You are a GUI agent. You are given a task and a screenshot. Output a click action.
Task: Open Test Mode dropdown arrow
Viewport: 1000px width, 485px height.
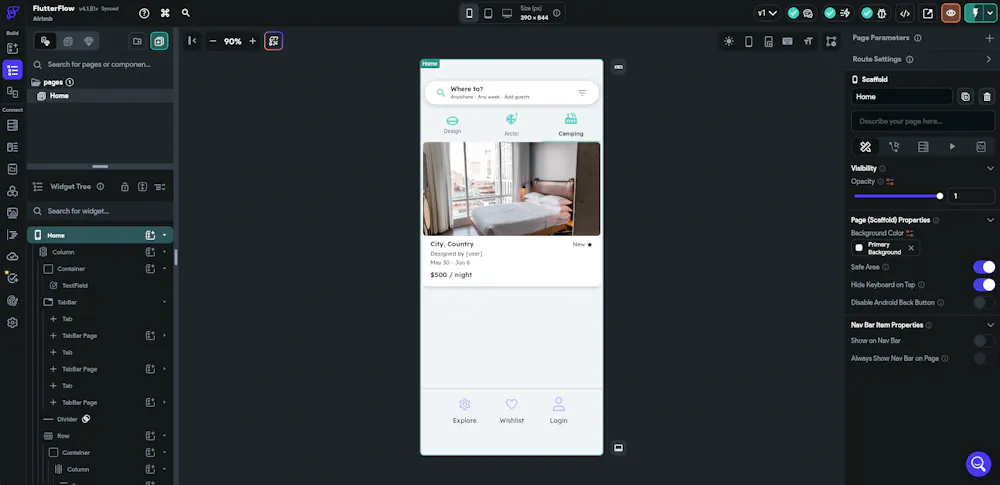pyautogui.click(x=990, y=13)
